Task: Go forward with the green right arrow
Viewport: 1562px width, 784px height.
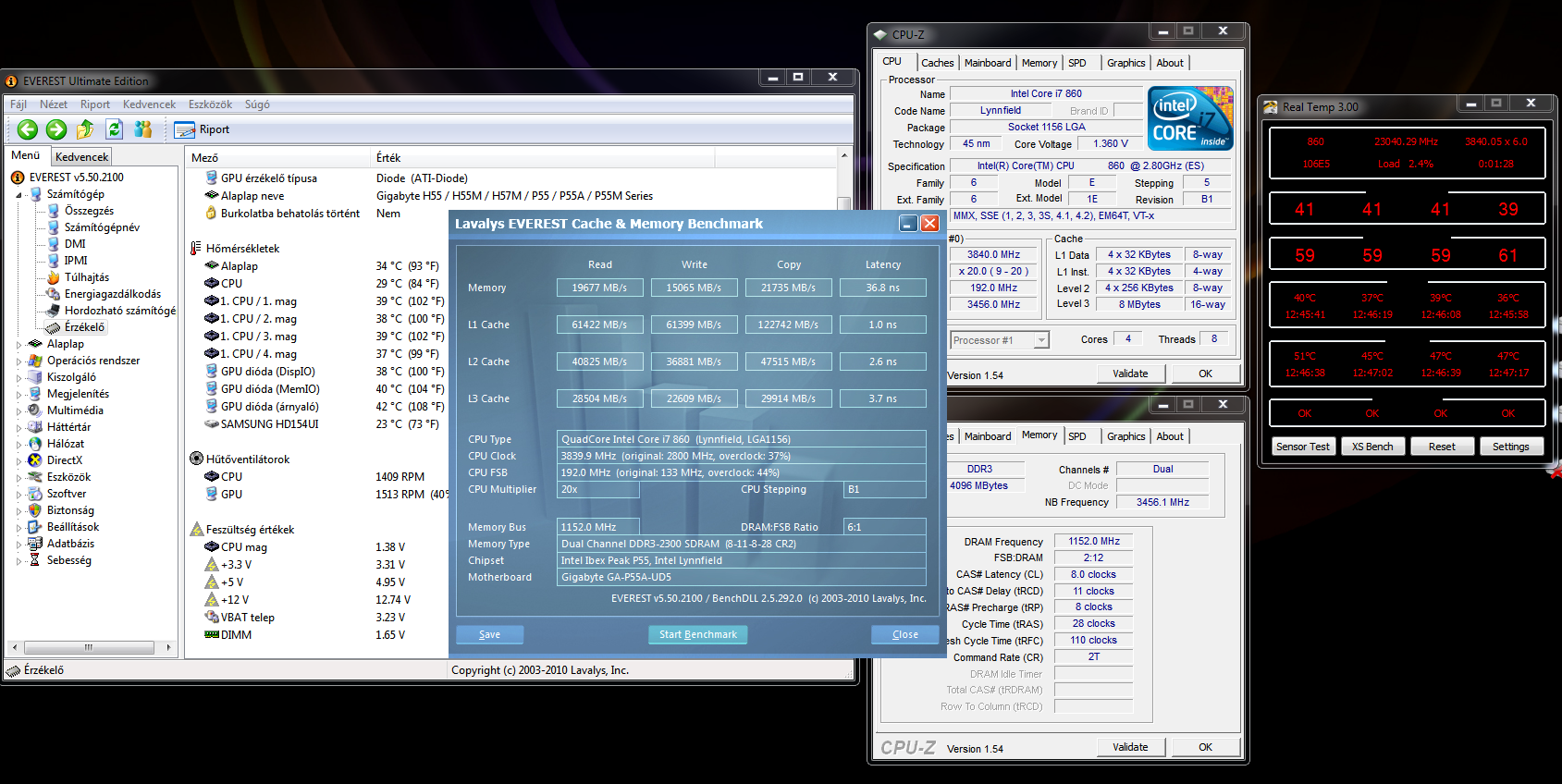Action: pyautogui.click(x=56, y=129)
